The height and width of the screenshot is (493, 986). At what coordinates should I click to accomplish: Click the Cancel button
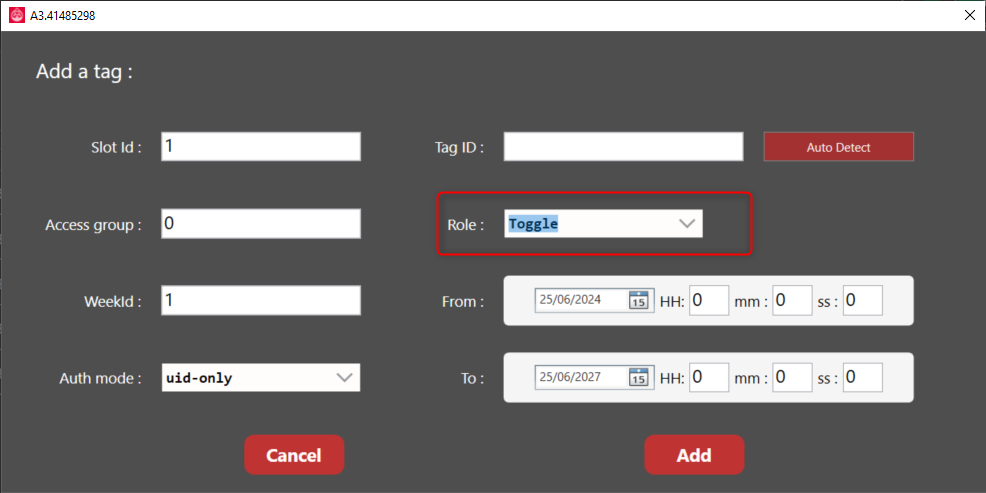pyautogui.click(x=294, y=455)
